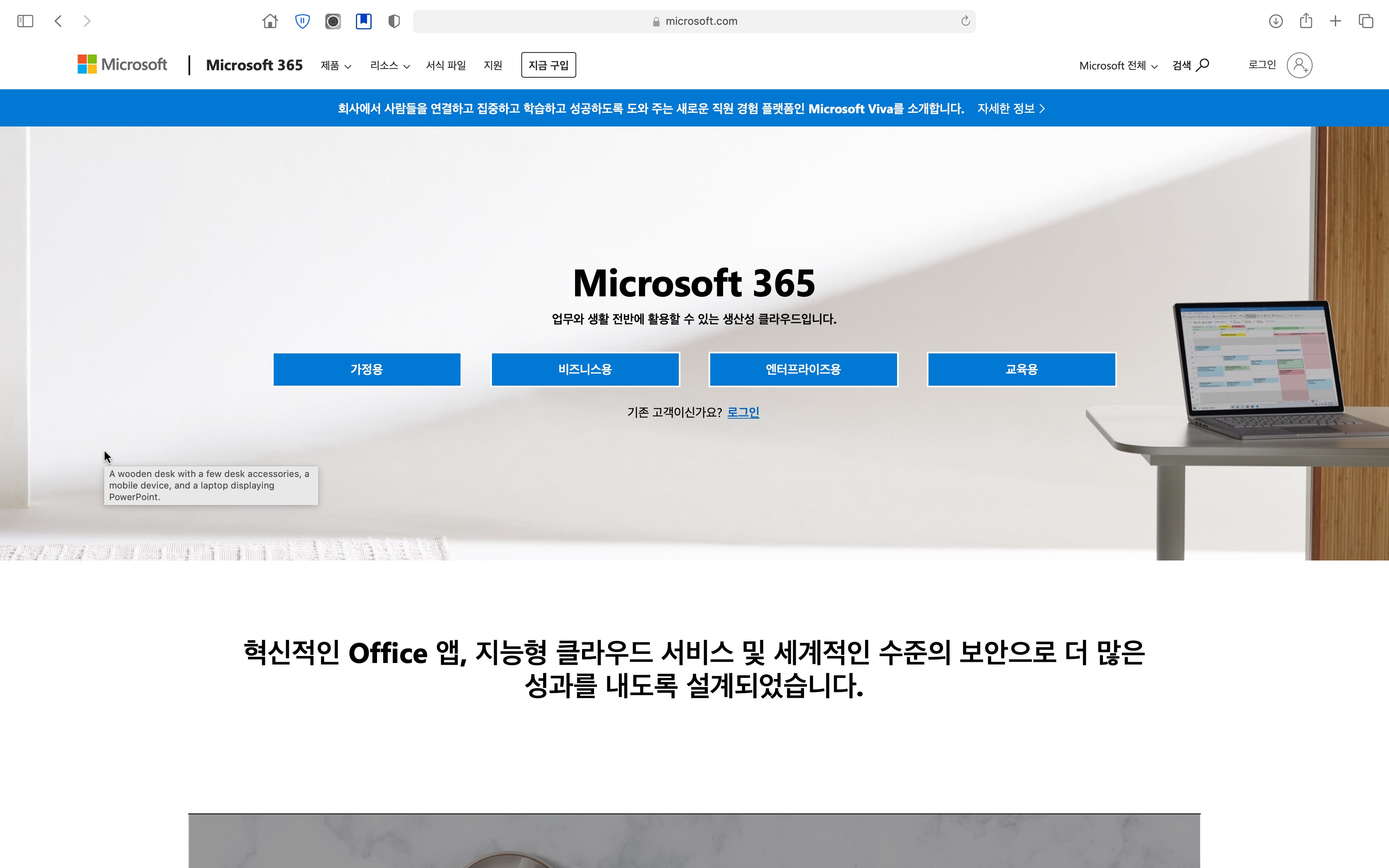Viewport: 1389px width, 868px height.
Task: Show downloads with the download icon
Action: point(1275,21)
